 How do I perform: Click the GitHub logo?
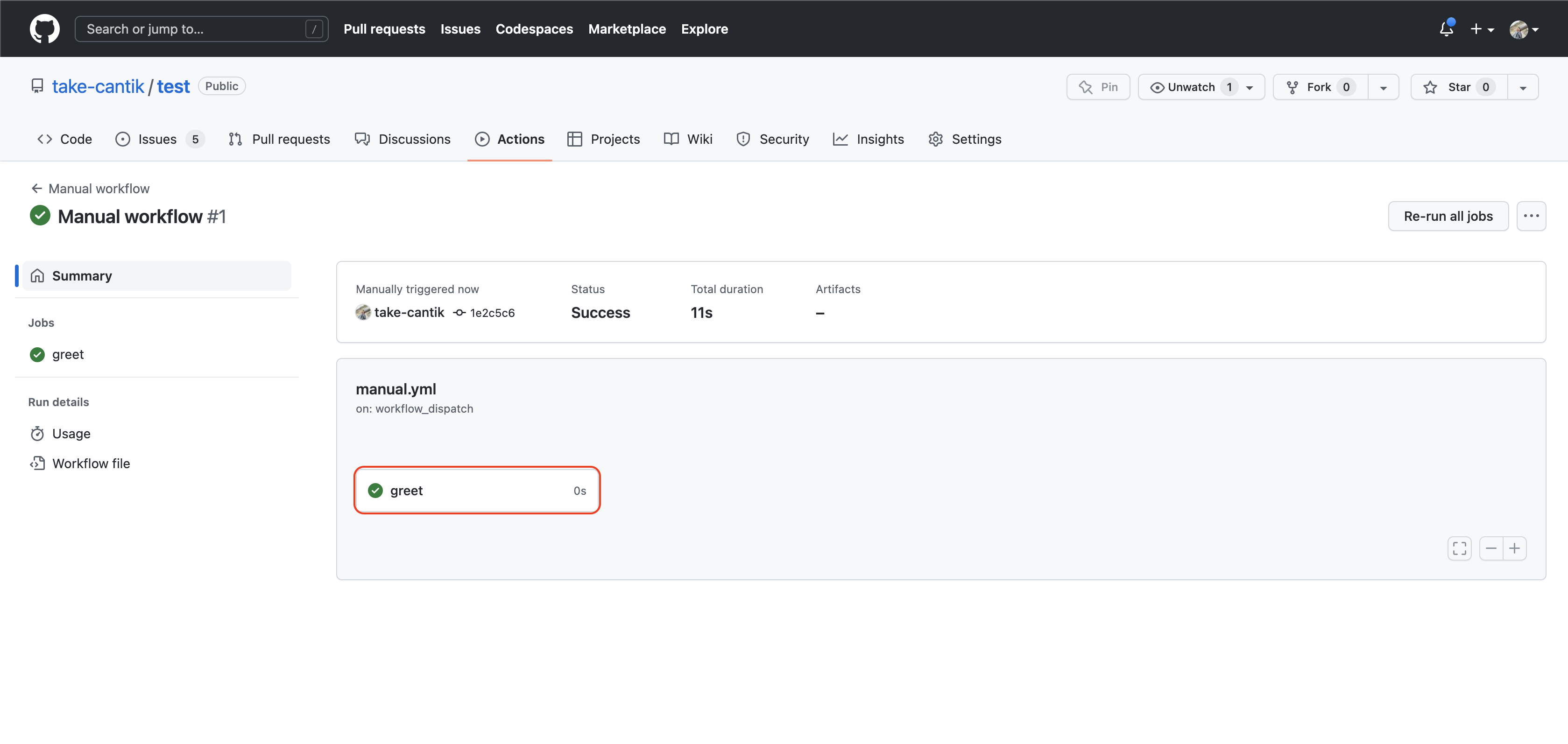tap(44, 28)
